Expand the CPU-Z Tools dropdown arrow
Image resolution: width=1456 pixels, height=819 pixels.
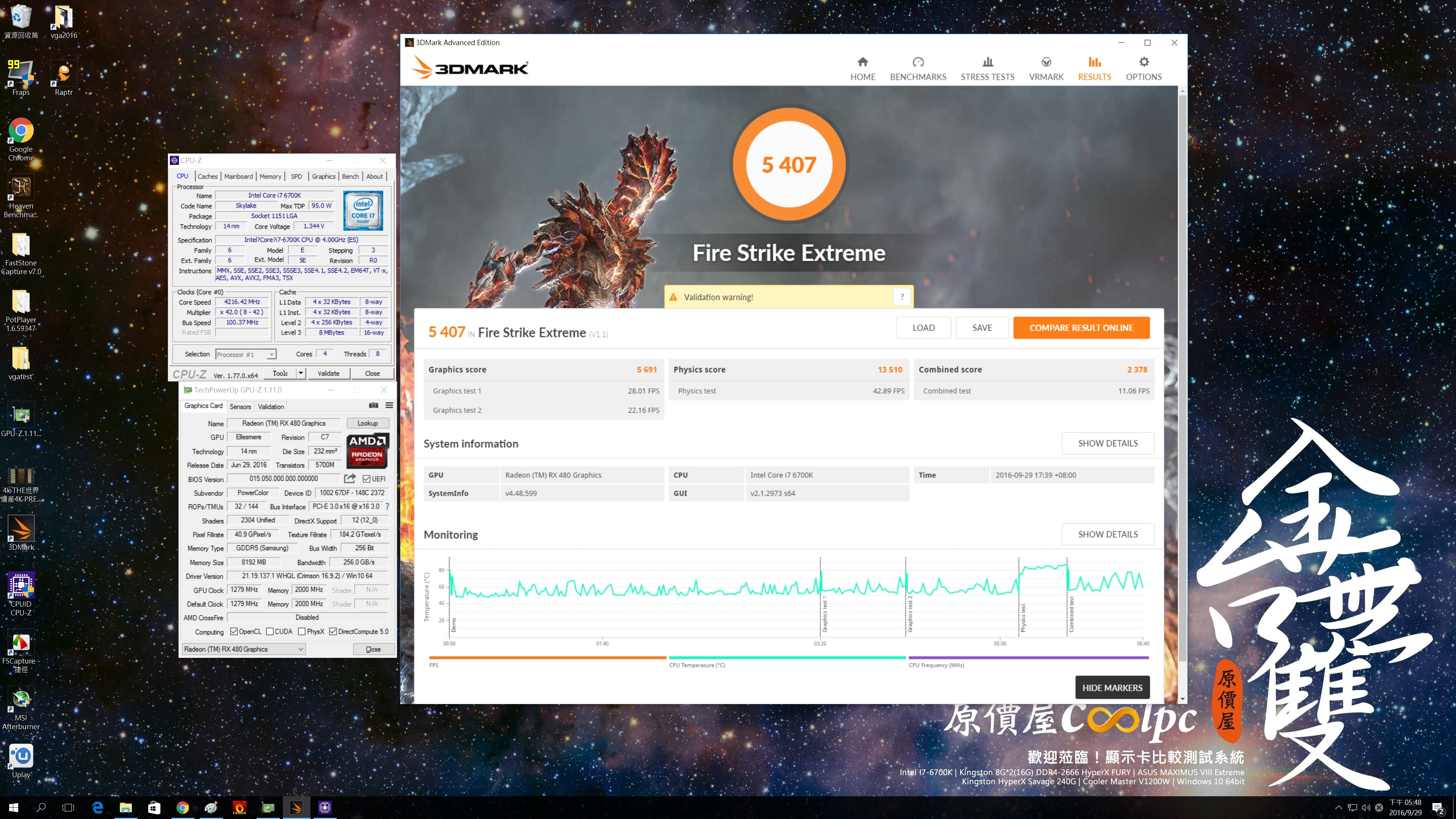pyautogui.click(x=301, y=373)
